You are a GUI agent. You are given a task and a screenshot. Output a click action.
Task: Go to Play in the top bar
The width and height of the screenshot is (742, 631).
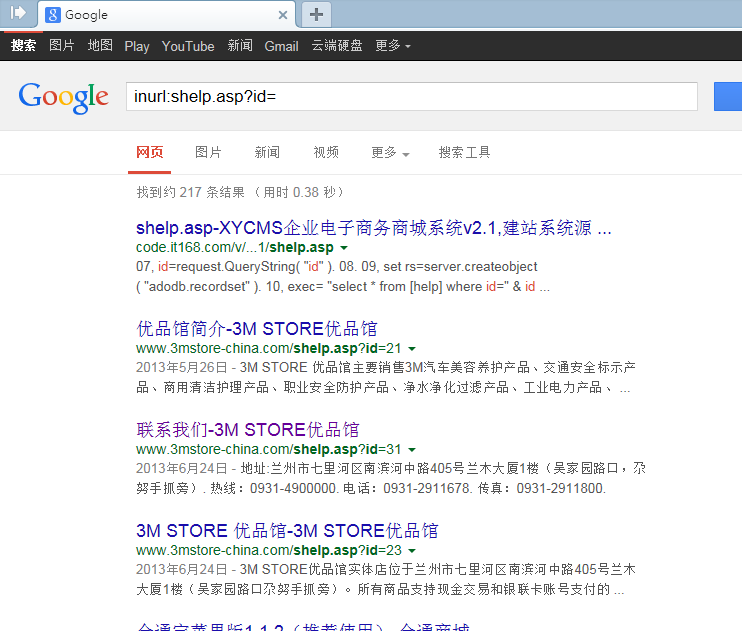pos(137,46)
